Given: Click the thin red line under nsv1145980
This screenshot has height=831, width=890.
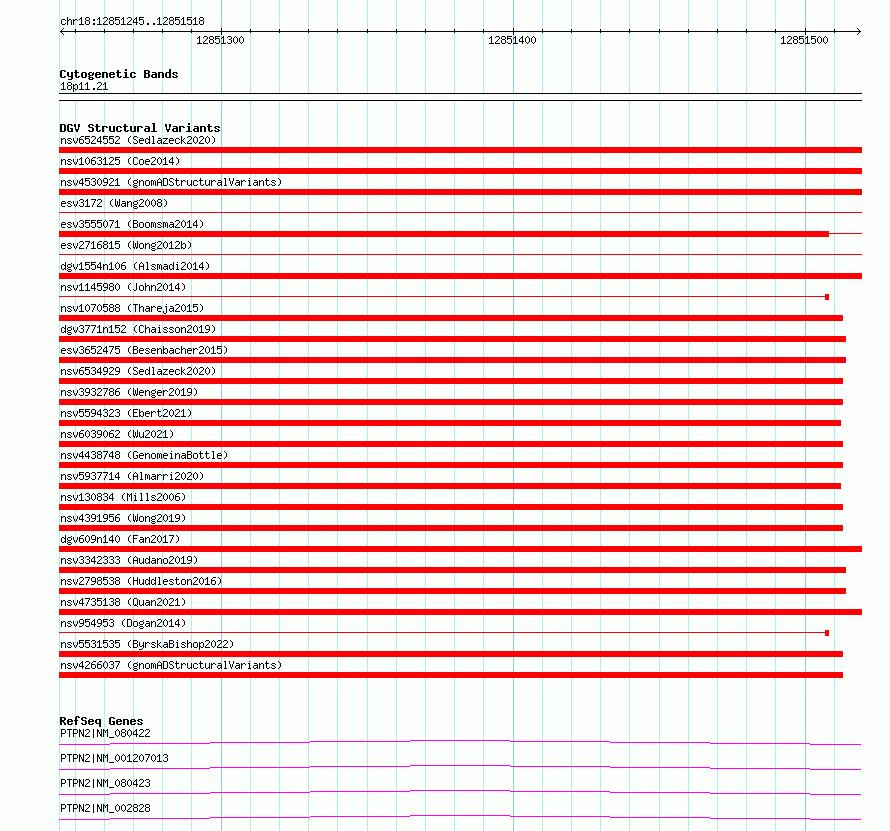Looking at the screenshot, I should [x=444, y=297].
